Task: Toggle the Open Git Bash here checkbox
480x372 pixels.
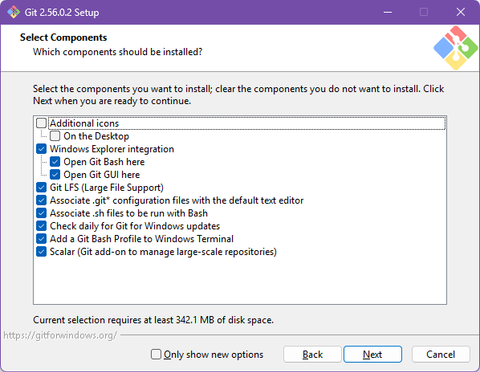Action: pos(55,162)
